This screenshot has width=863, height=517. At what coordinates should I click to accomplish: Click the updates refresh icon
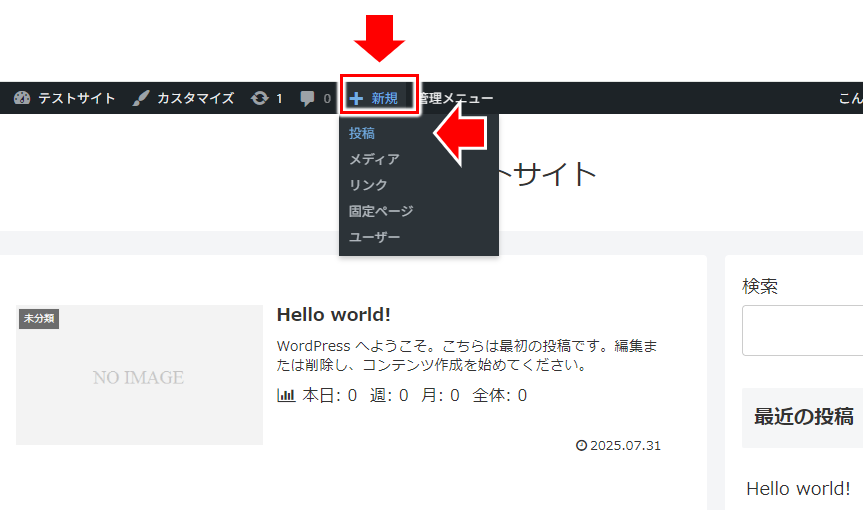pyautogui.click(x=260, y=98)
